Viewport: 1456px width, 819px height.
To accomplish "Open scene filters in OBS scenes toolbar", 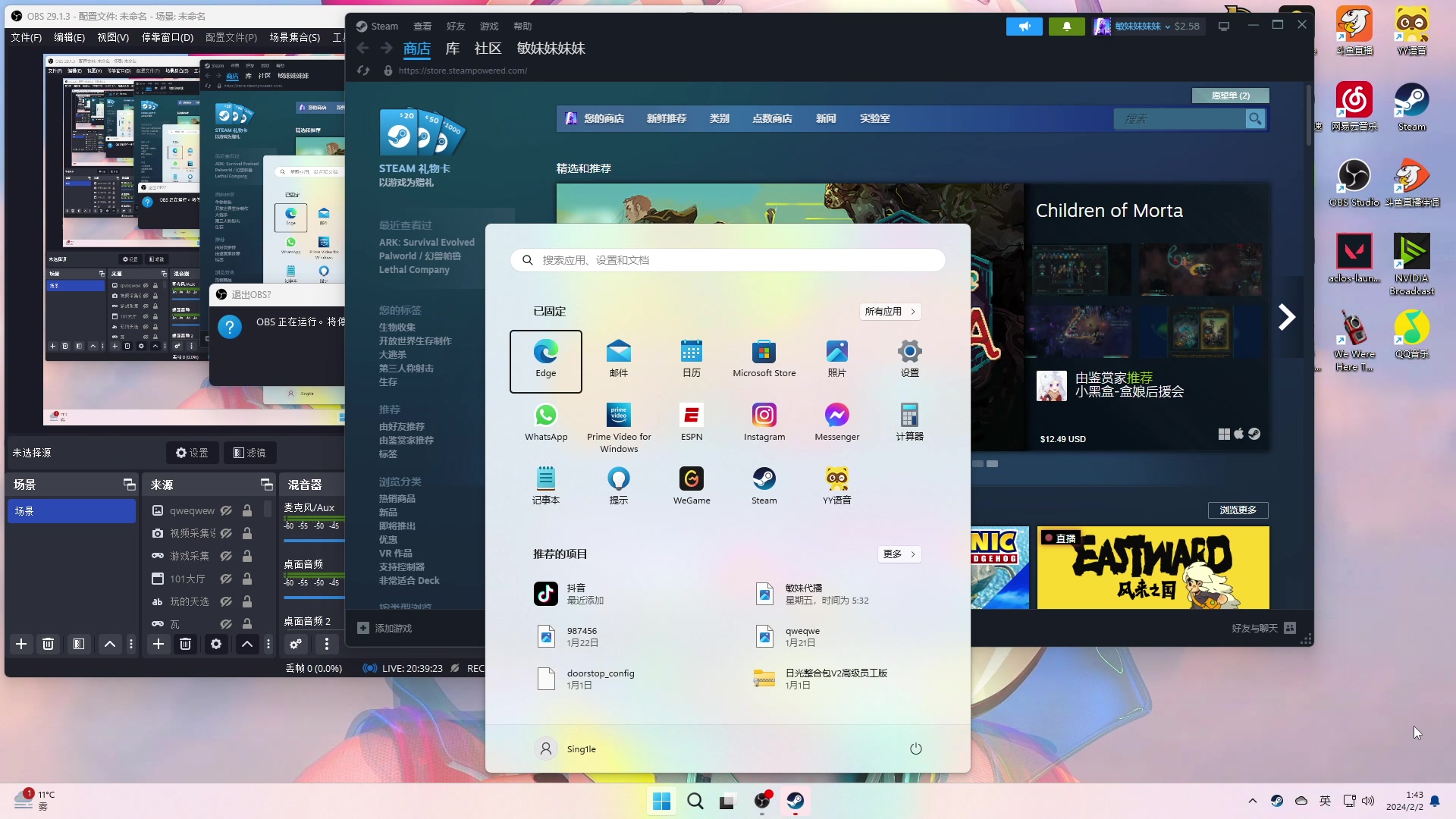I will 79,644.
